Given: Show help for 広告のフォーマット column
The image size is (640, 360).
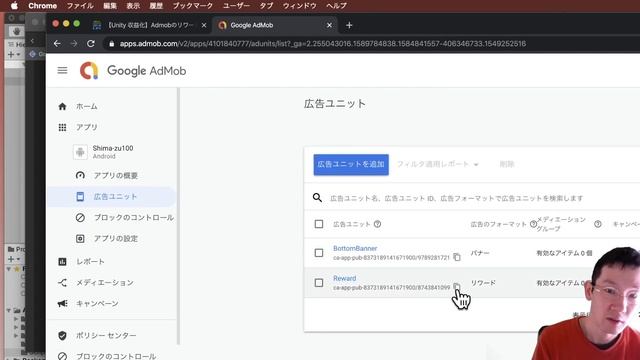Looking at the screenshot, I should (x=533, y=224).
